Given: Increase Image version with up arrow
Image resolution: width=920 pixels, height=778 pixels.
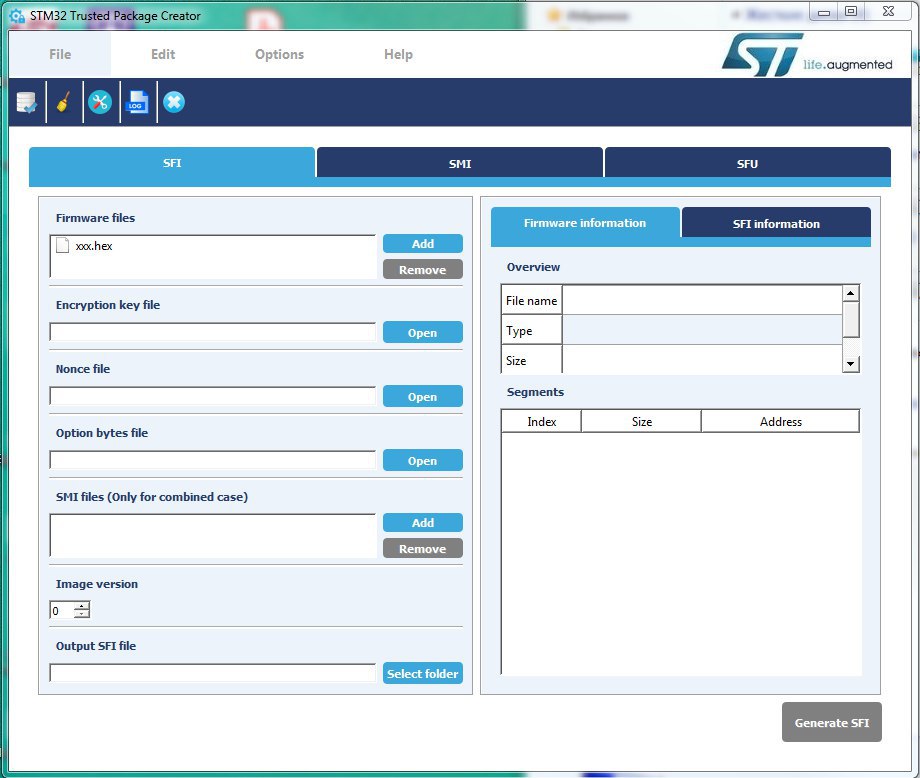Looking at the screenshot, I should click(82, 606).
